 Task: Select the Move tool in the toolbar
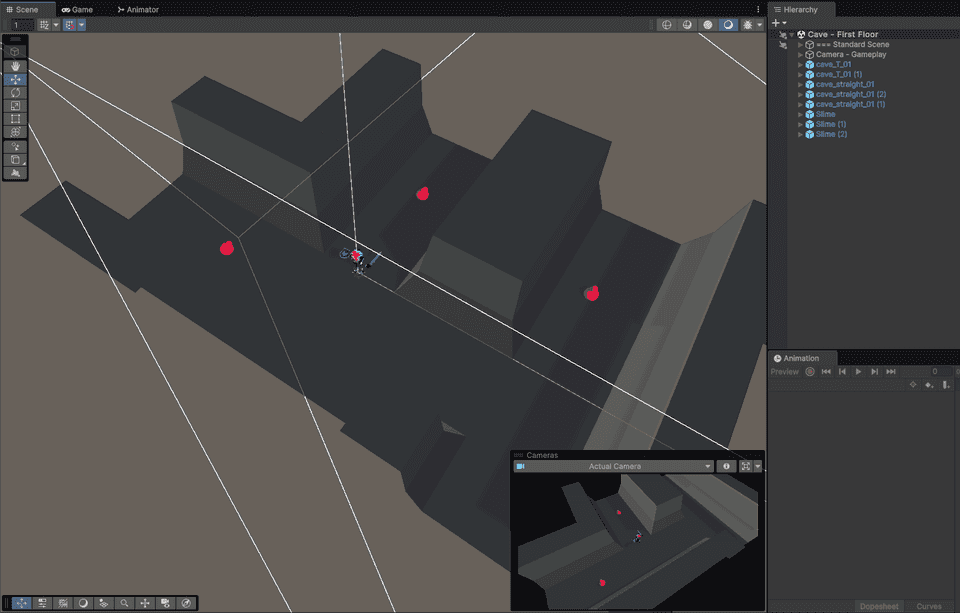click(x=13, y=78)
